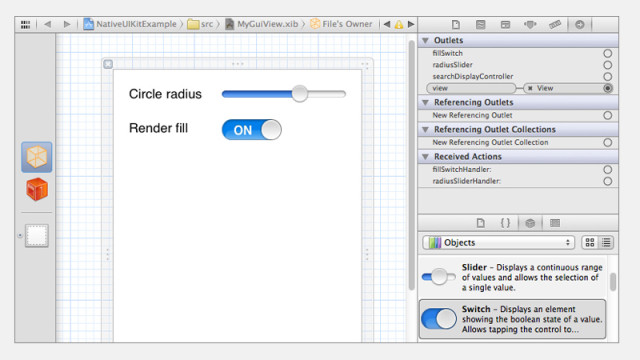Click the canvas vertical scrollbar

pos(411,165)
